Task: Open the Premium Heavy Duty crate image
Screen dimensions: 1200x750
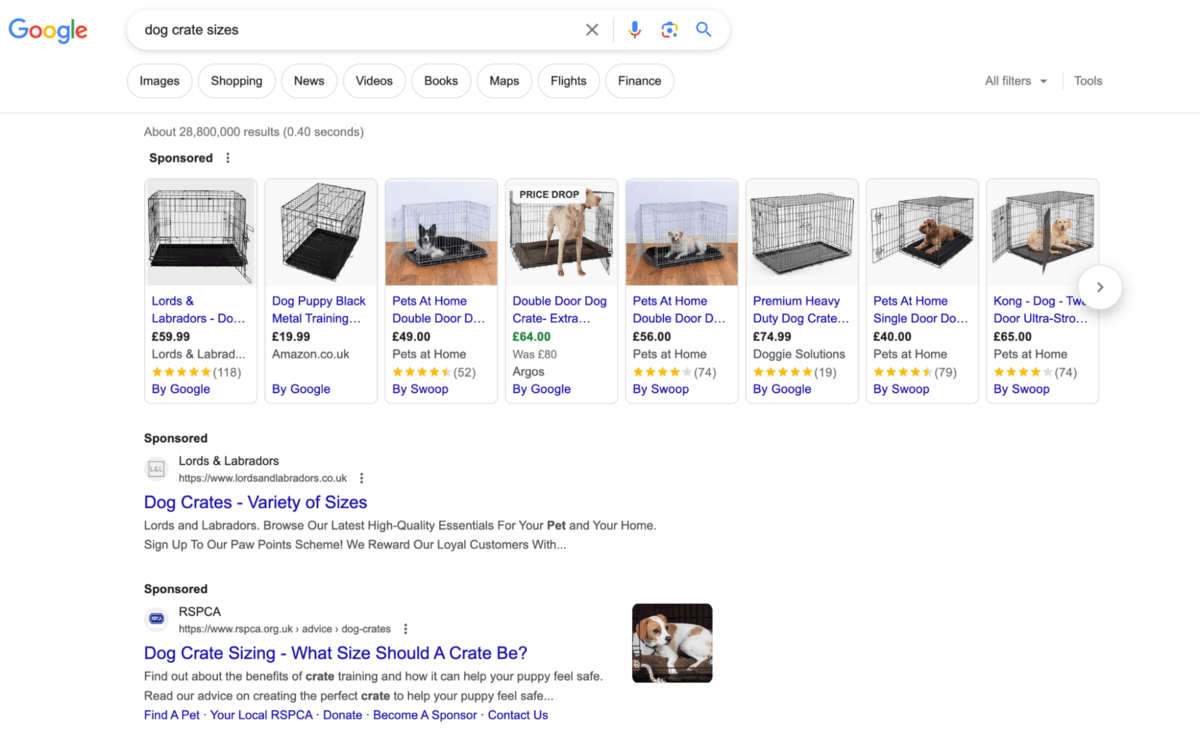Action: [802, 233]
